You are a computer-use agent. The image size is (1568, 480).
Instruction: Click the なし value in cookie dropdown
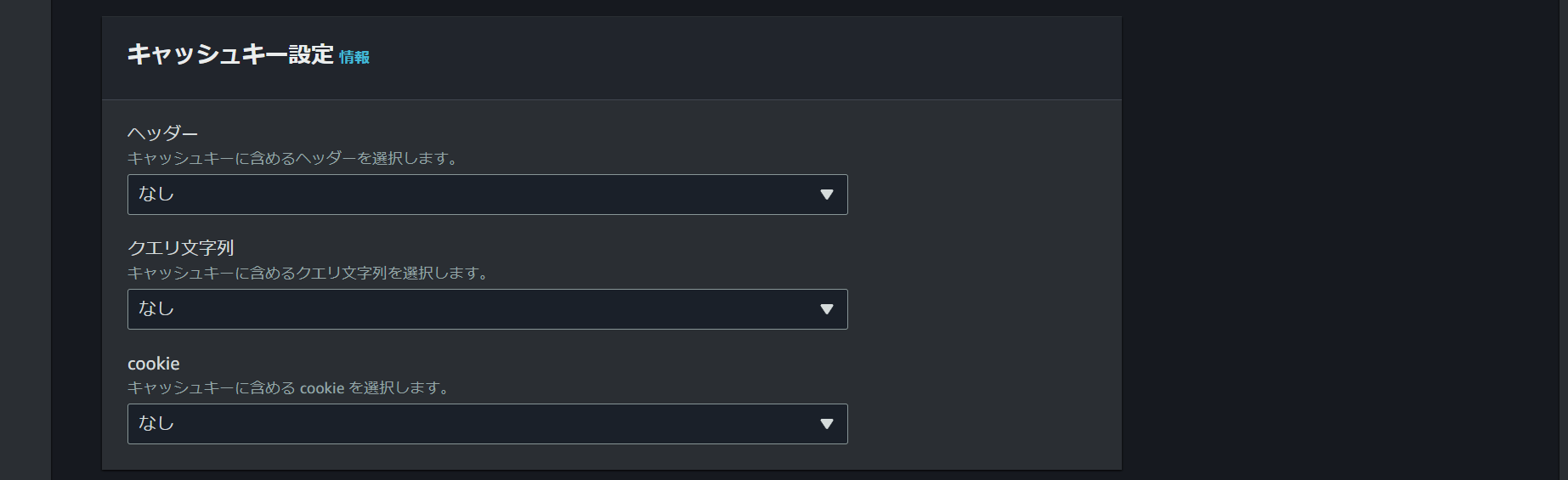coord(156,423)
